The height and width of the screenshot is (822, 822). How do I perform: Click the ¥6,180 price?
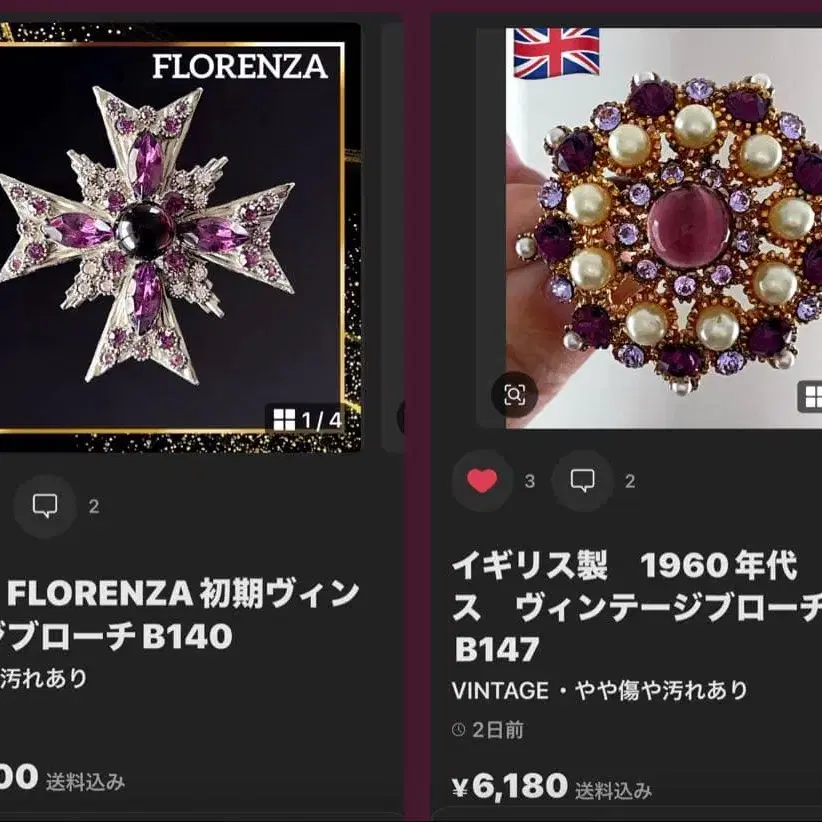point(510,786)
